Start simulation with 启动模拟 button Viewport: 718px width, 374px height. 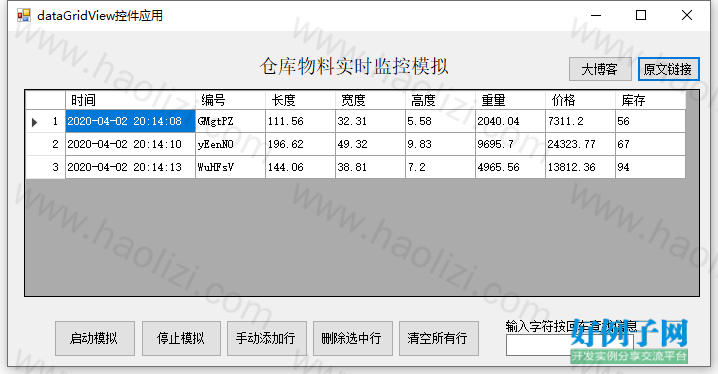coord(95,338)
